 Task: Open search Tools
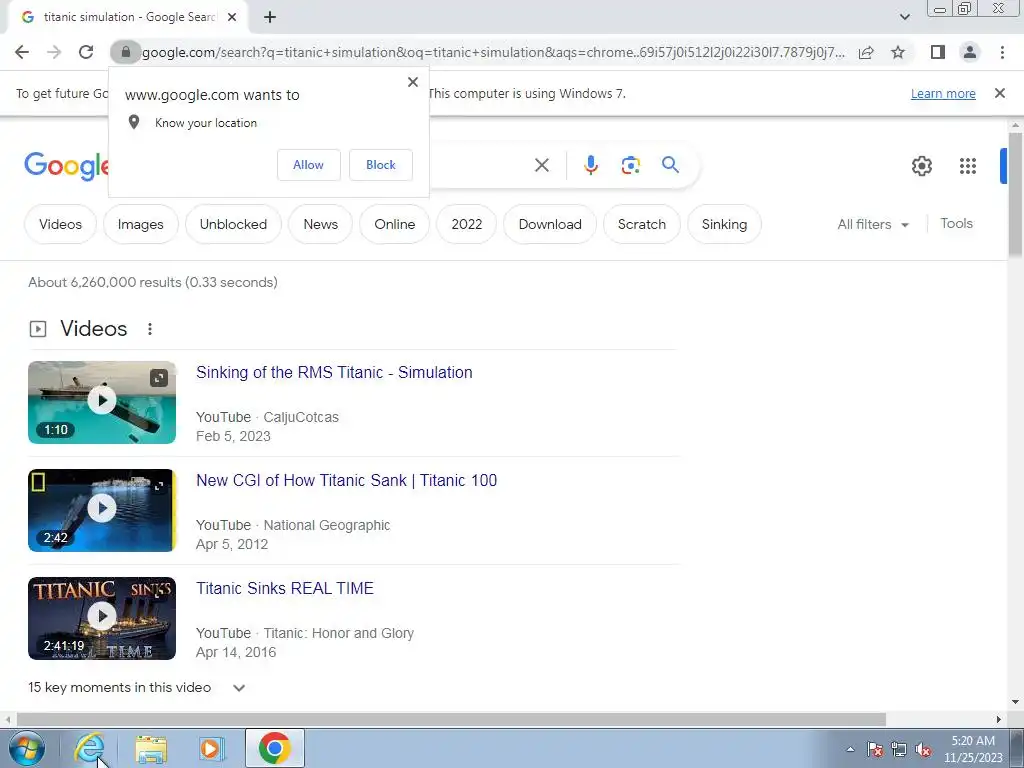956,223
